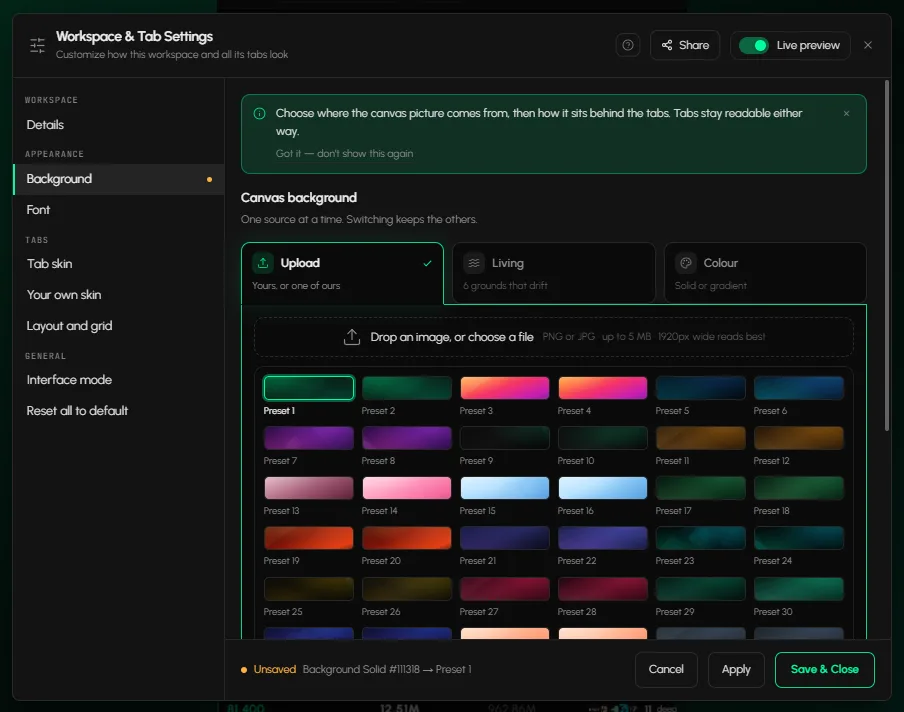This screenshot has height=712, width=904.
Task: Choose green Preset 18
Action: pos(798,488)
